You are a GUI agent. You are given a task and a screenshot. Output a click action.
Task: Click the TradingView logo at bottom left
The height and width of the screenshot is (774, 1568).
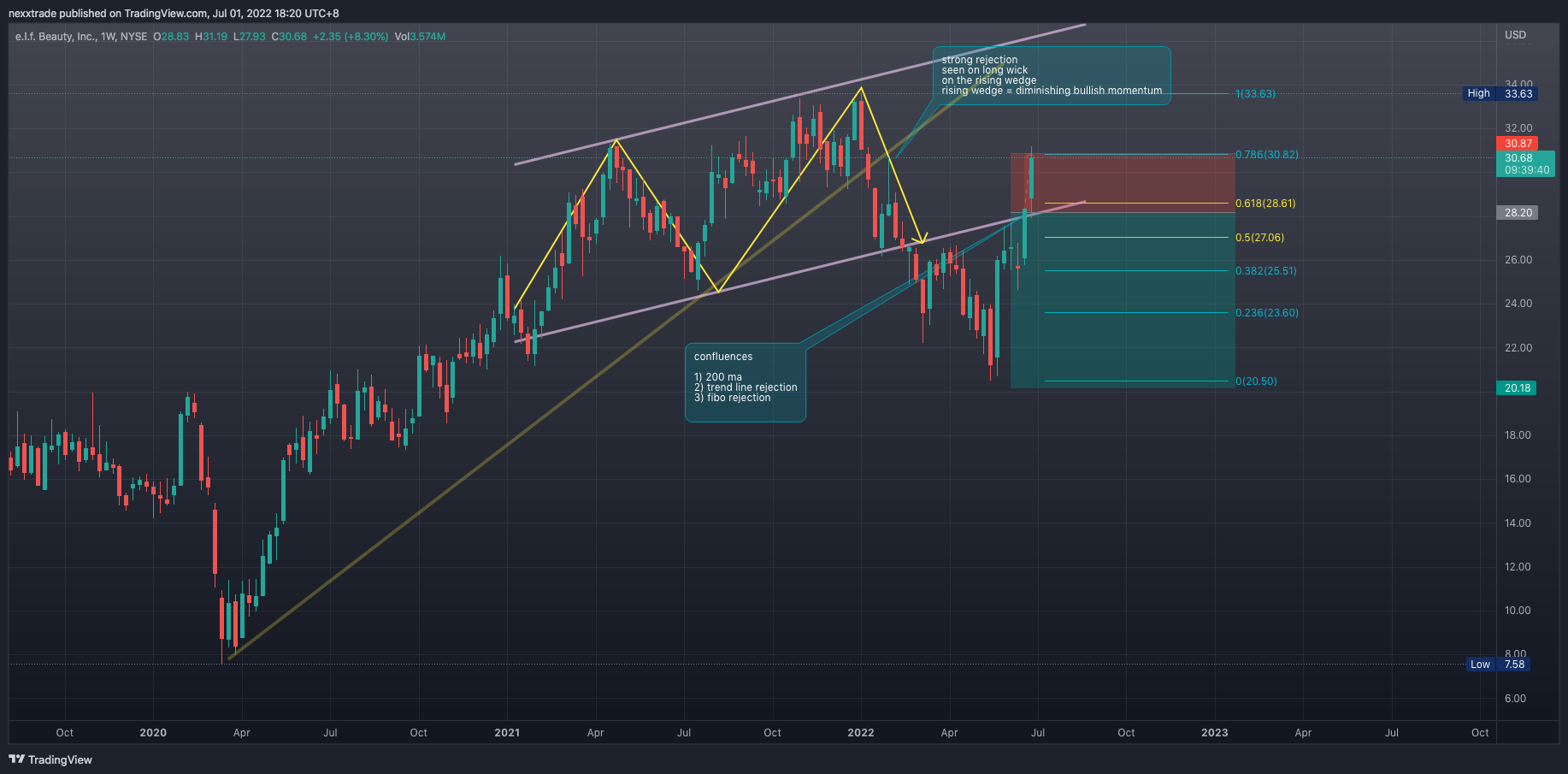tap(50, 759)
